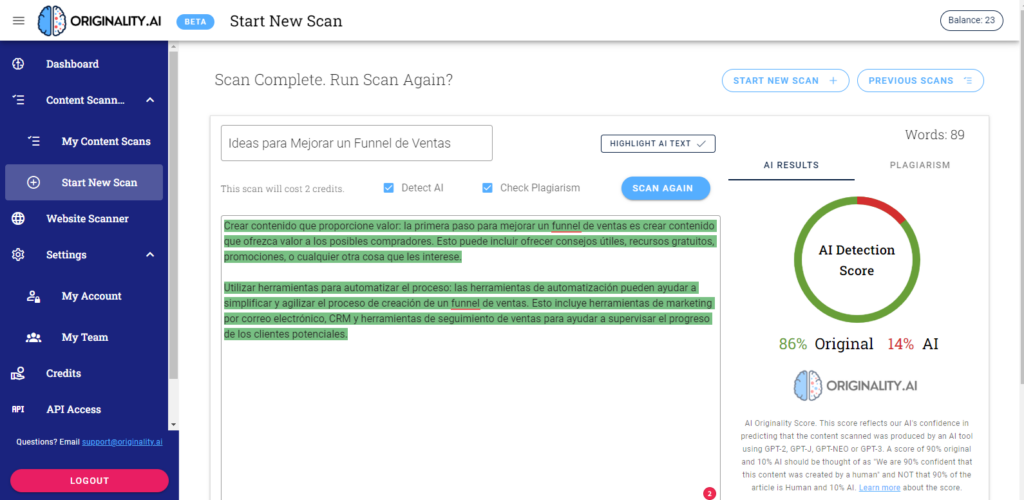Open the hamburger menu icon
The width and height of the screenshot is (1024, 500).
click(18, 21)
